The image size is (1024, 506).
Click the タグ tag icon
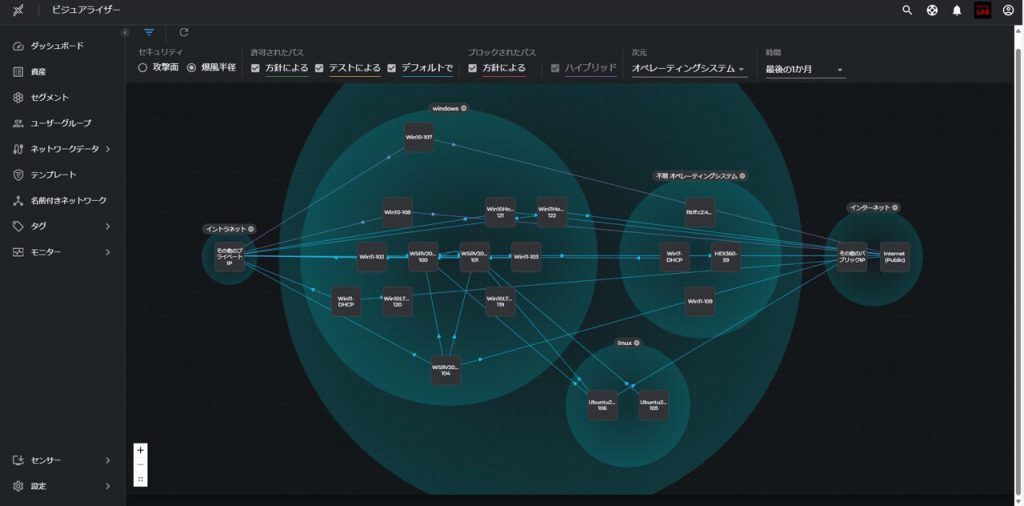(x=18, y=226)
